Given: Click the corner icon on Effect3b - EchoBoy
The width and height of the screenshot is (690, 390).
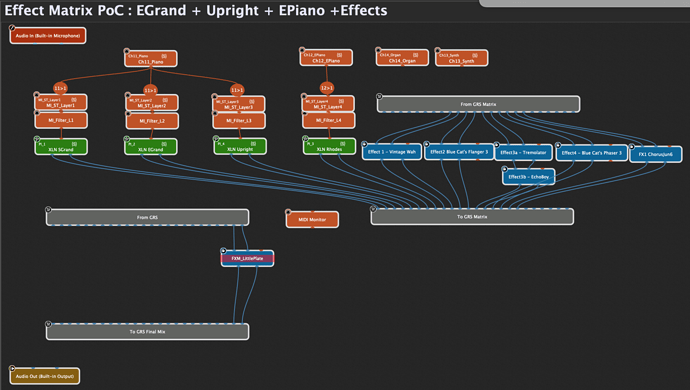Looking at the screenshot, I should (504, 169).
